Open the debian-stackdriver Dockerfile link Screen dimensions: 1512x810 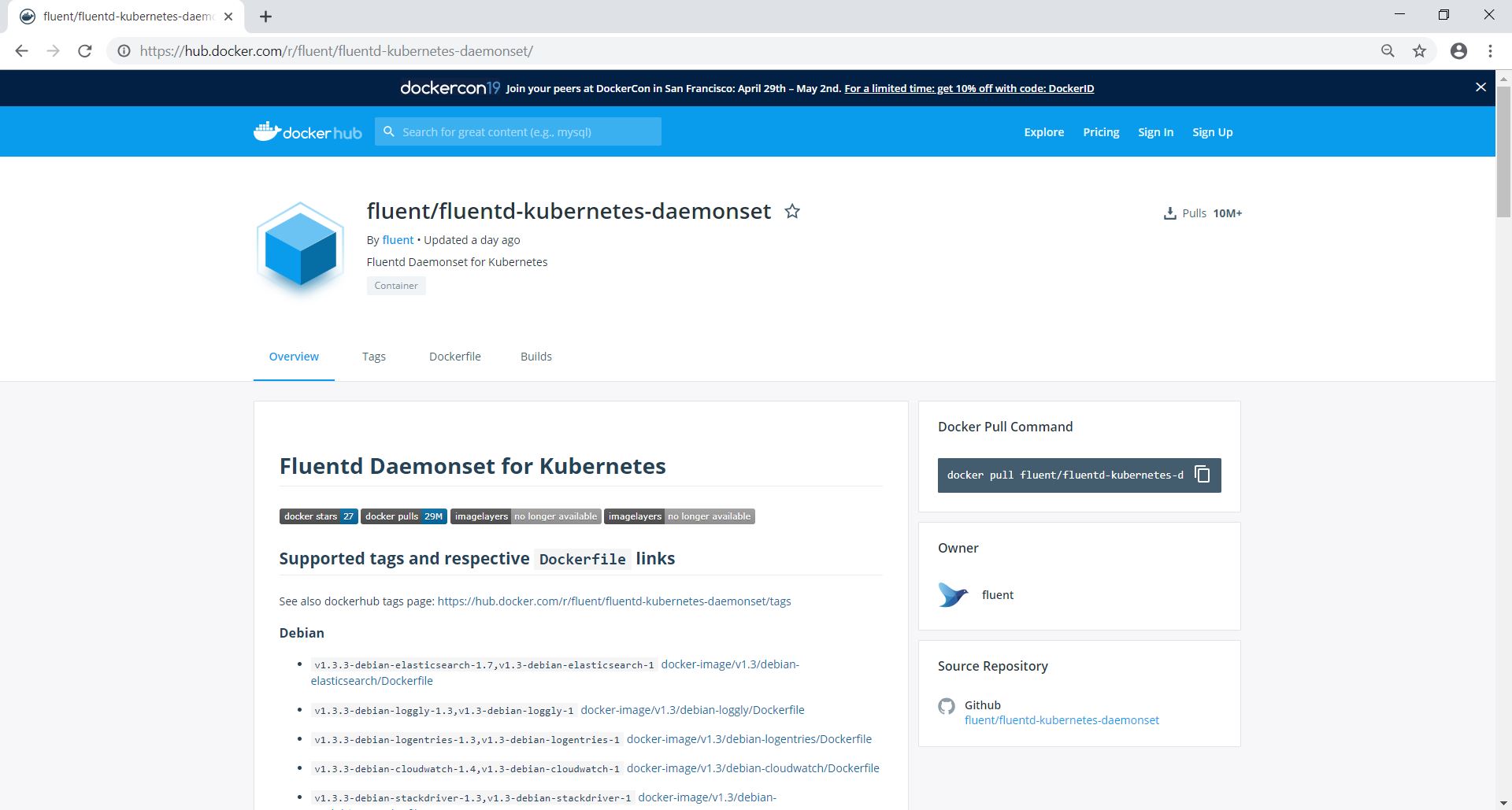click(x=707, y=797)
